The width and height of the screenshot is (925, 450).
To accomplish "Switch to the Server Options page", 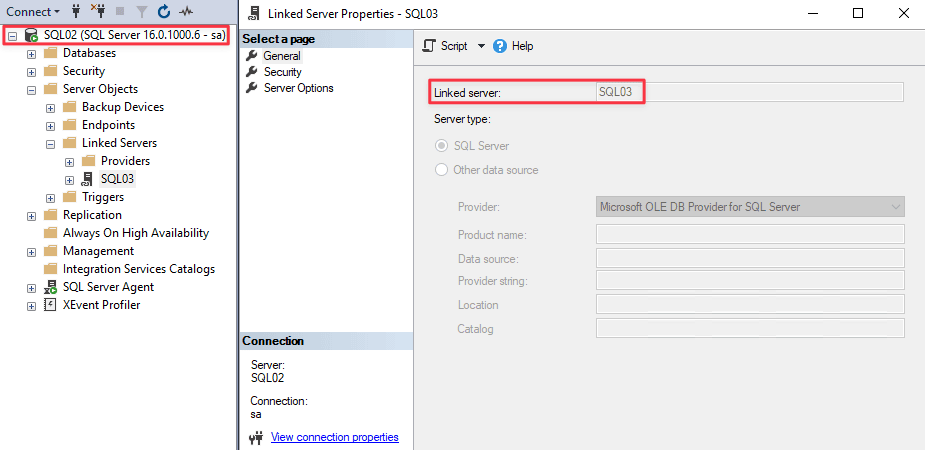I will tap(298, 88).
